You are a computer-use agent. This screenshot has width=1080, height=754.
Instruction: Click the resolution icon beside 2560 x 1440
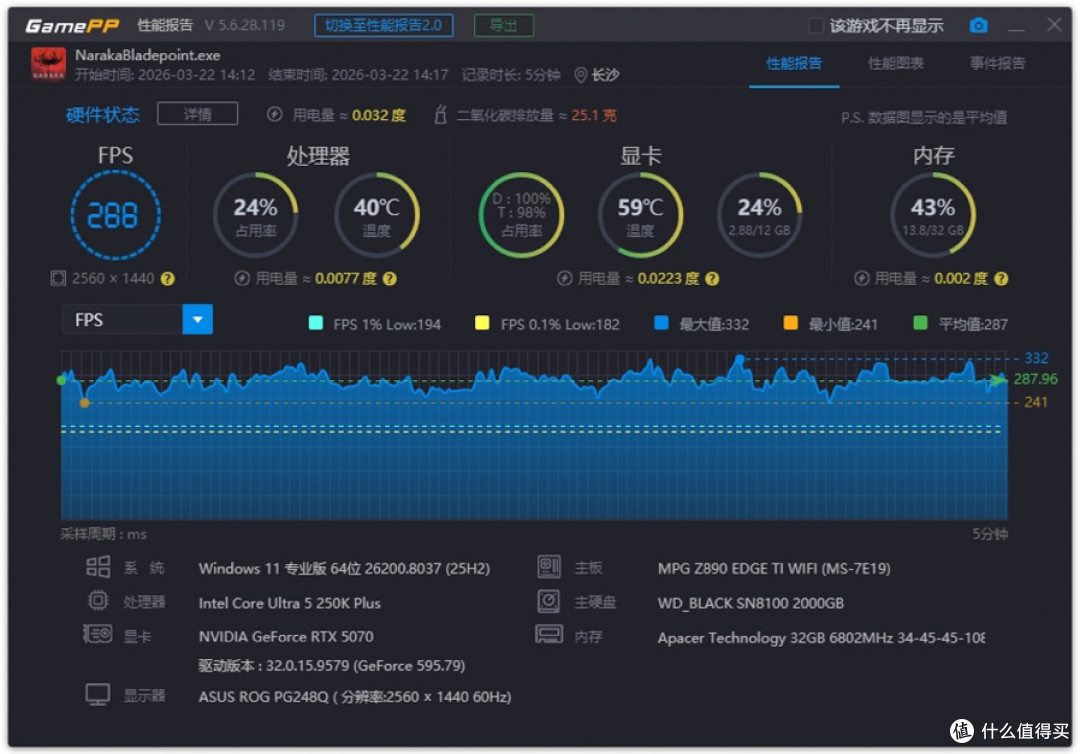click(58, 278)
